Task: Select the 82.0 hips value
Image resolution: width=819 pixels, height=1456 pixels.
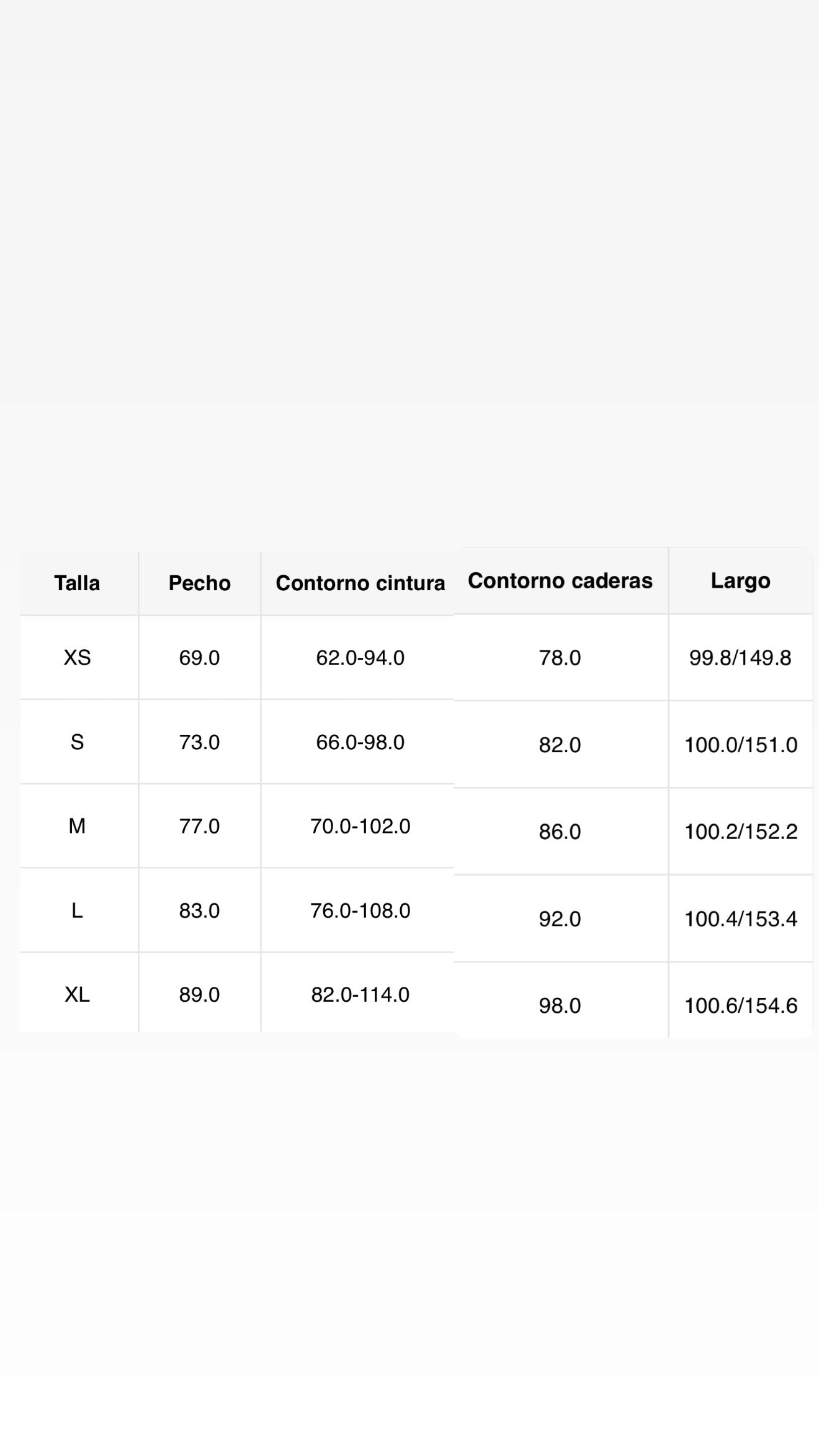Action: click(560, 745)
